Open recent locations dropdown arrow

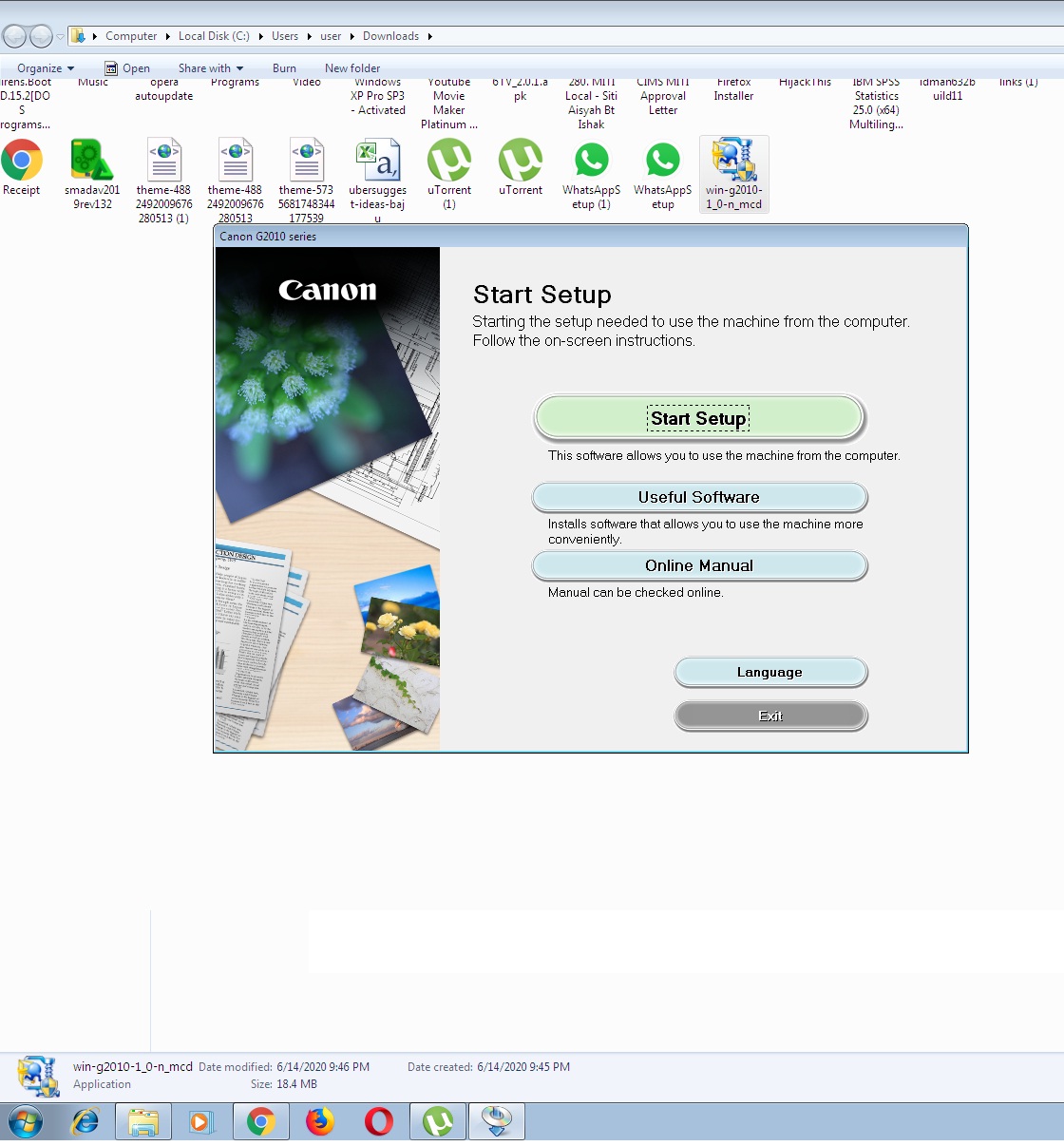(60, 36)
